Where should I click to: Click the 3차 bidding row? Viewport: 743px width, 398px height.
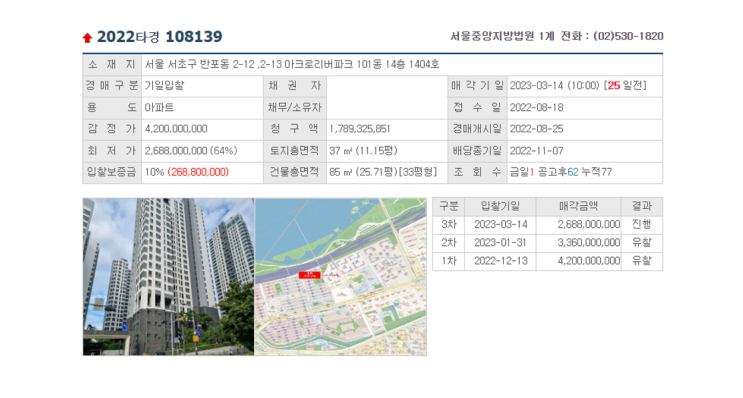547,225
